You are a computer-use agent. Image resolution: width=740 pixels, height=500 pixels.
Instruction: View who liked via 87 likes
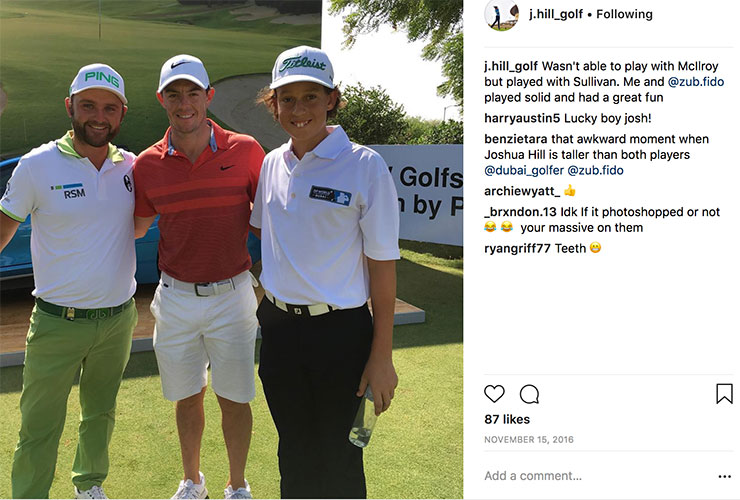click(x=507, y=419)
